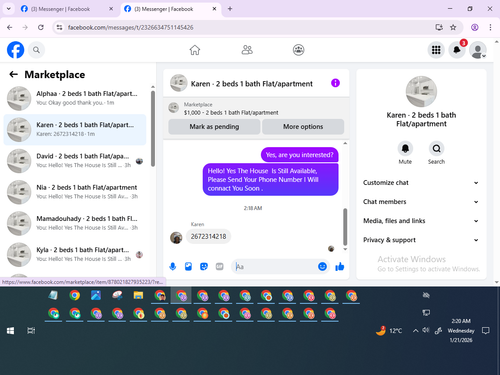The width and height of the screenshot is (500, 375).
Task: Click the Mark as pending button
Action: 214,127
